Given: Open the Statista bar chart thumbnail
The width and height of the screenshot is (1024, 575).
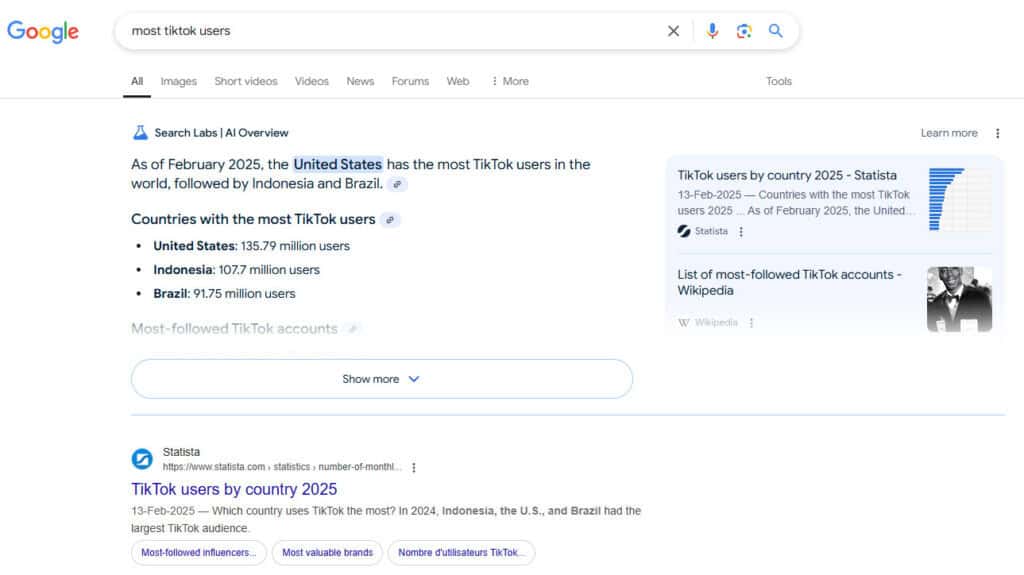Looking at the screenshot, I should [959, 200].
